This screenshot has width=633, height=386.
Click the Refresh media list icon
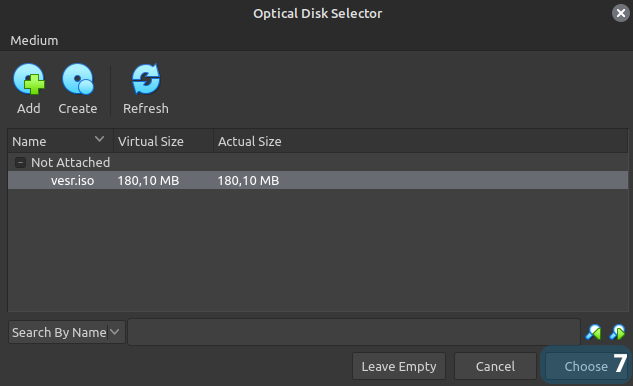(x=146, y=79)
